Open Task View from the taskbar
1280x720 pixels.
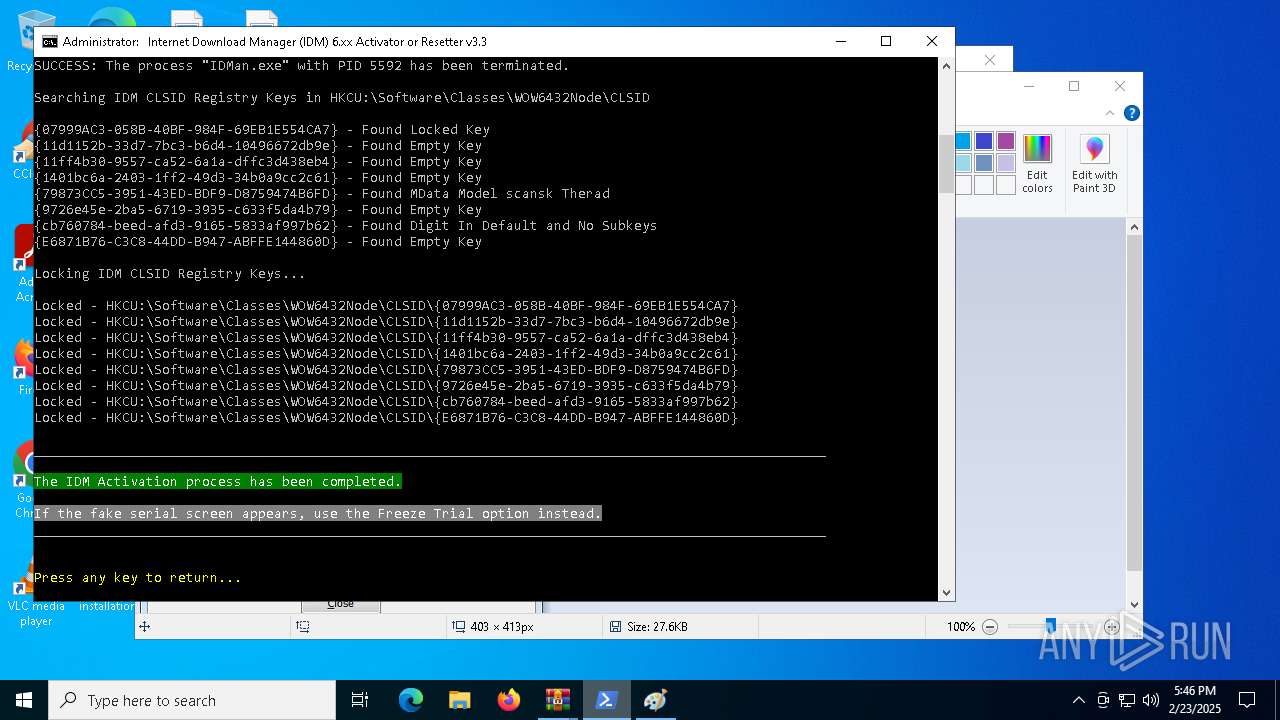pos(360,700)
